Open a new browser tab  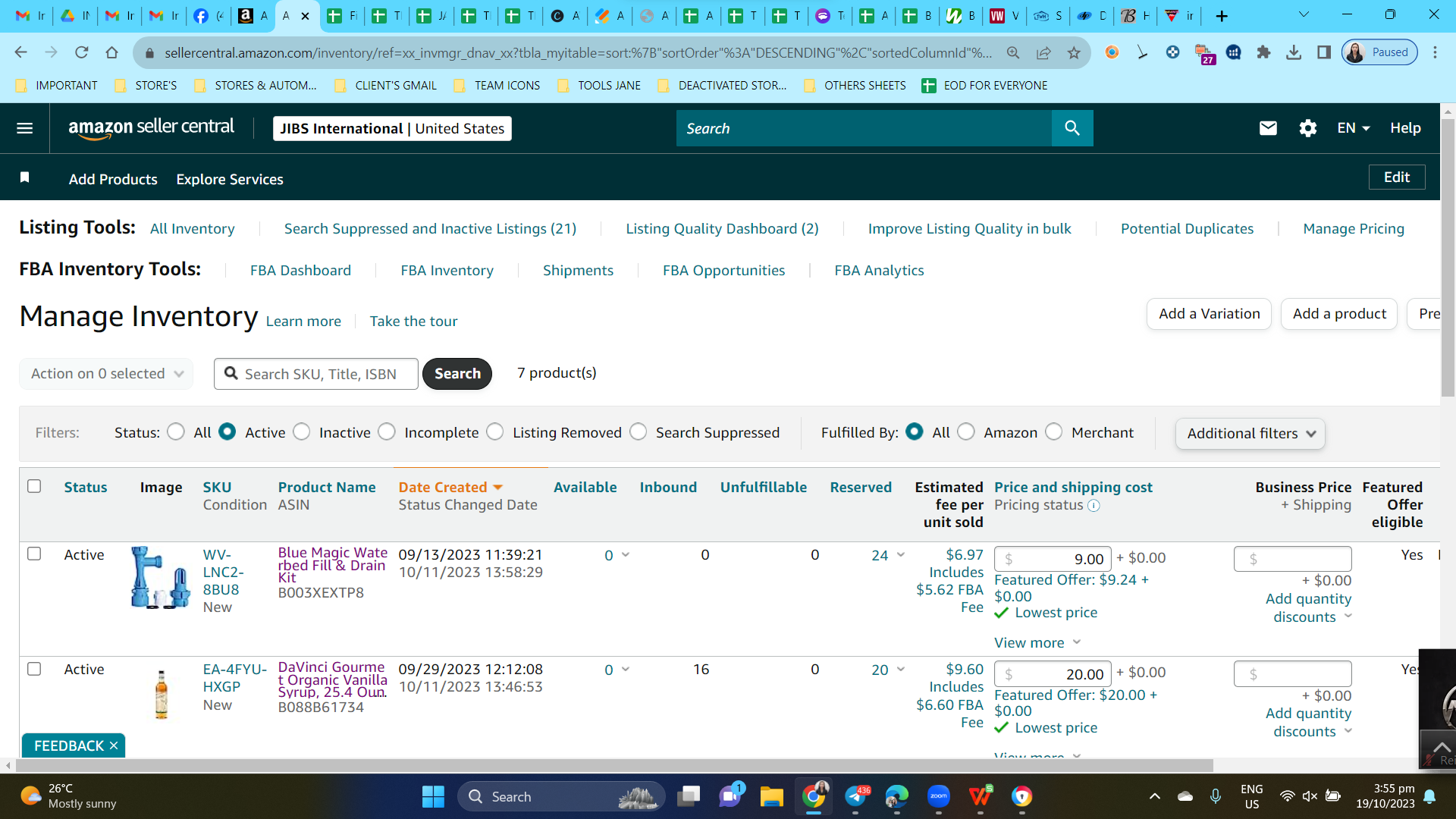1222,16
